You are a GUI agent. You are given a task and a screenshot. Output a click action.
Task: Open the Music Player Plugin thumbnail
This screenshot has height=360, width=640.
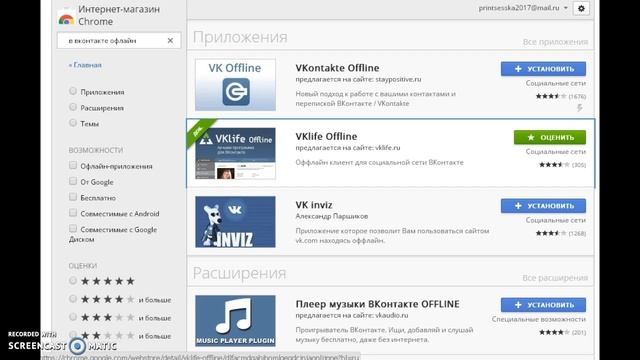[235, 321]
